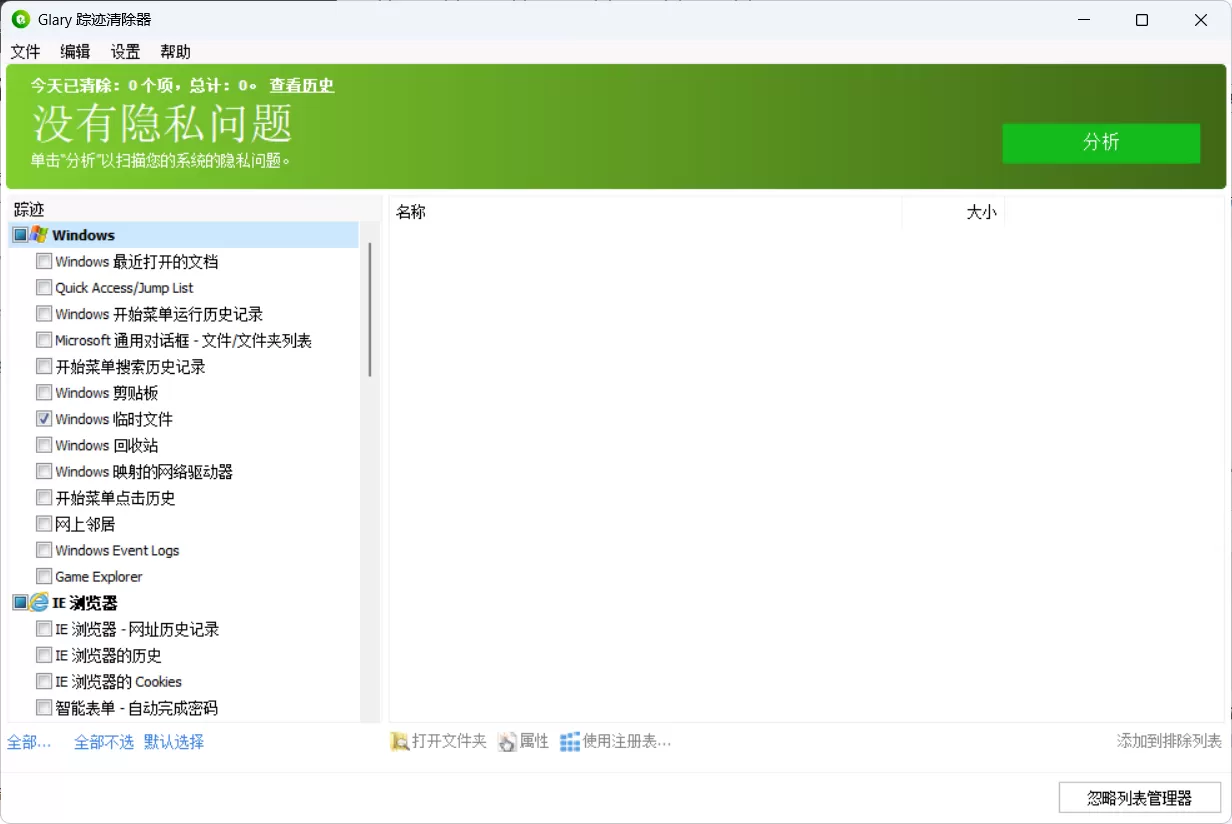Click the 使用注册表 registry grid icon
This screenshot has height=824, width=1232.
coord(569,741)
